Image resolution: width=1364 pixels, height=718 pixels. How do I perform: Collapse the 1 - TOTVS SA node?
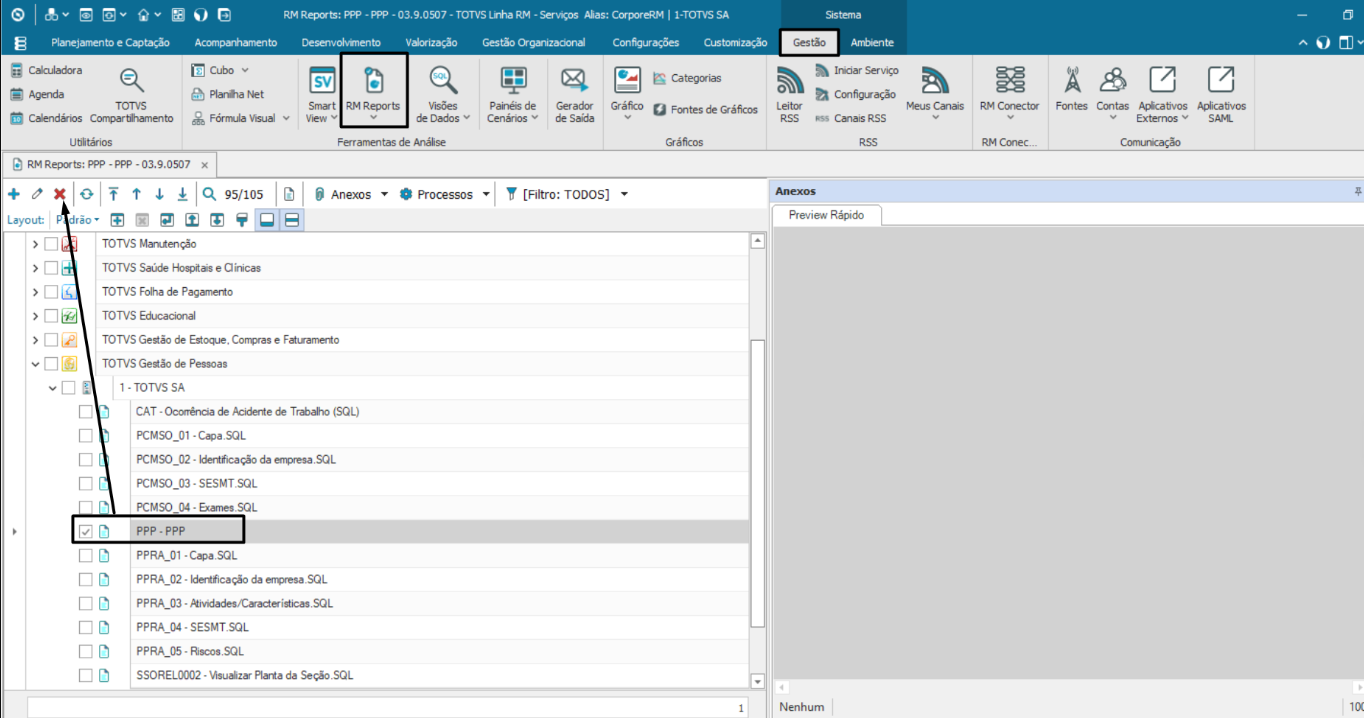click(53, 387)
